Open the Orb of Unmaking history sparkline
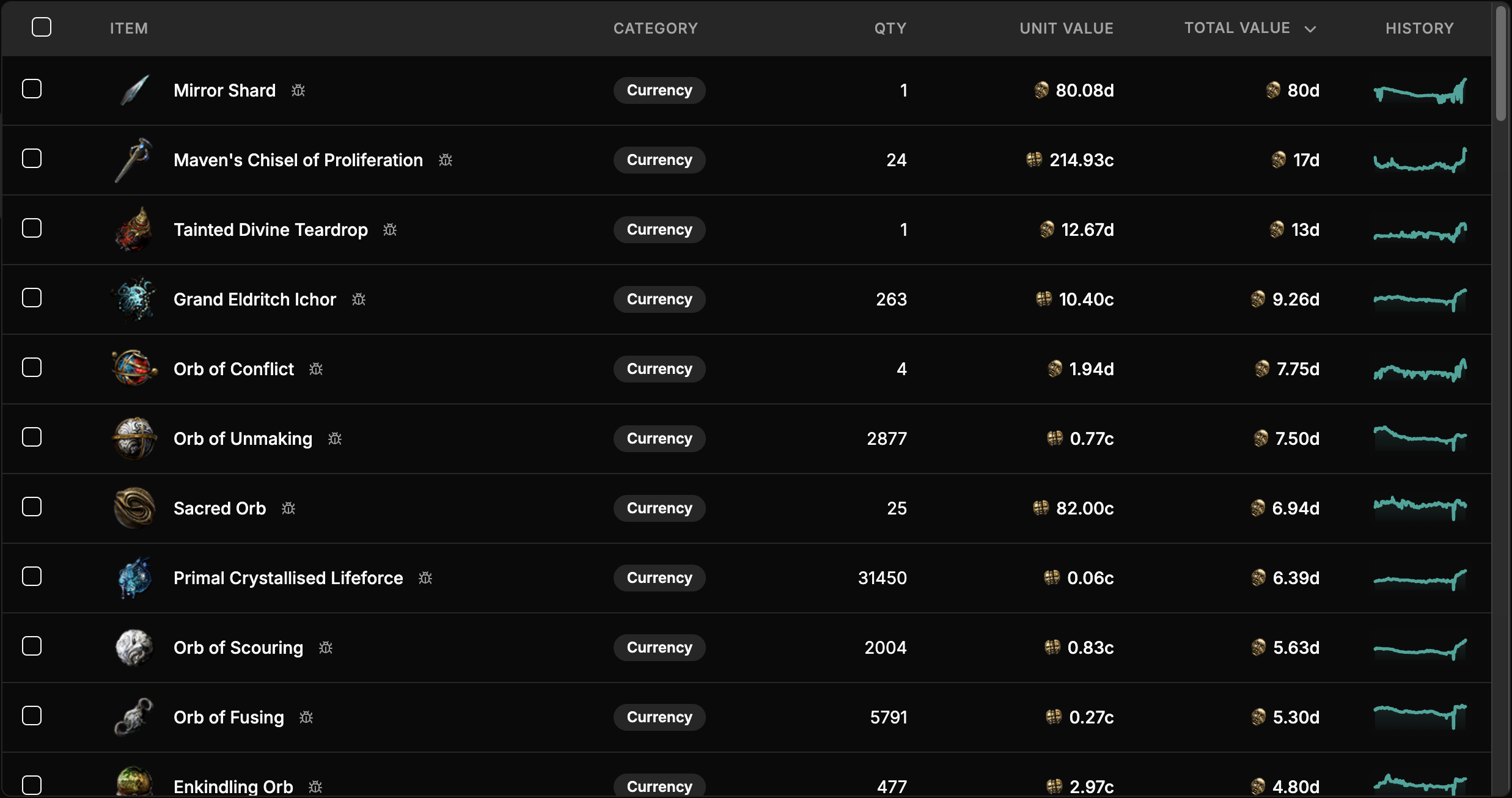Image resolution: width=1512 pixels, height=798 pixels. click(1420, 439)
